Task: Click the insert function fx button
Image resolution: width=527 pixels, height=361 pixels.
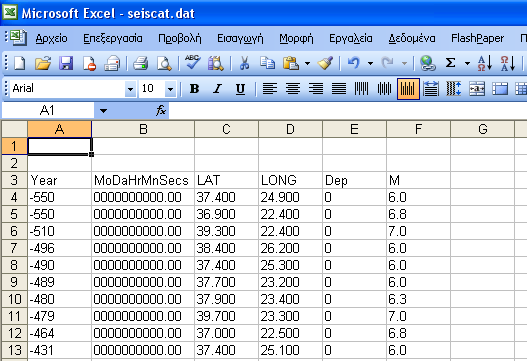Action: click(161, 110)
